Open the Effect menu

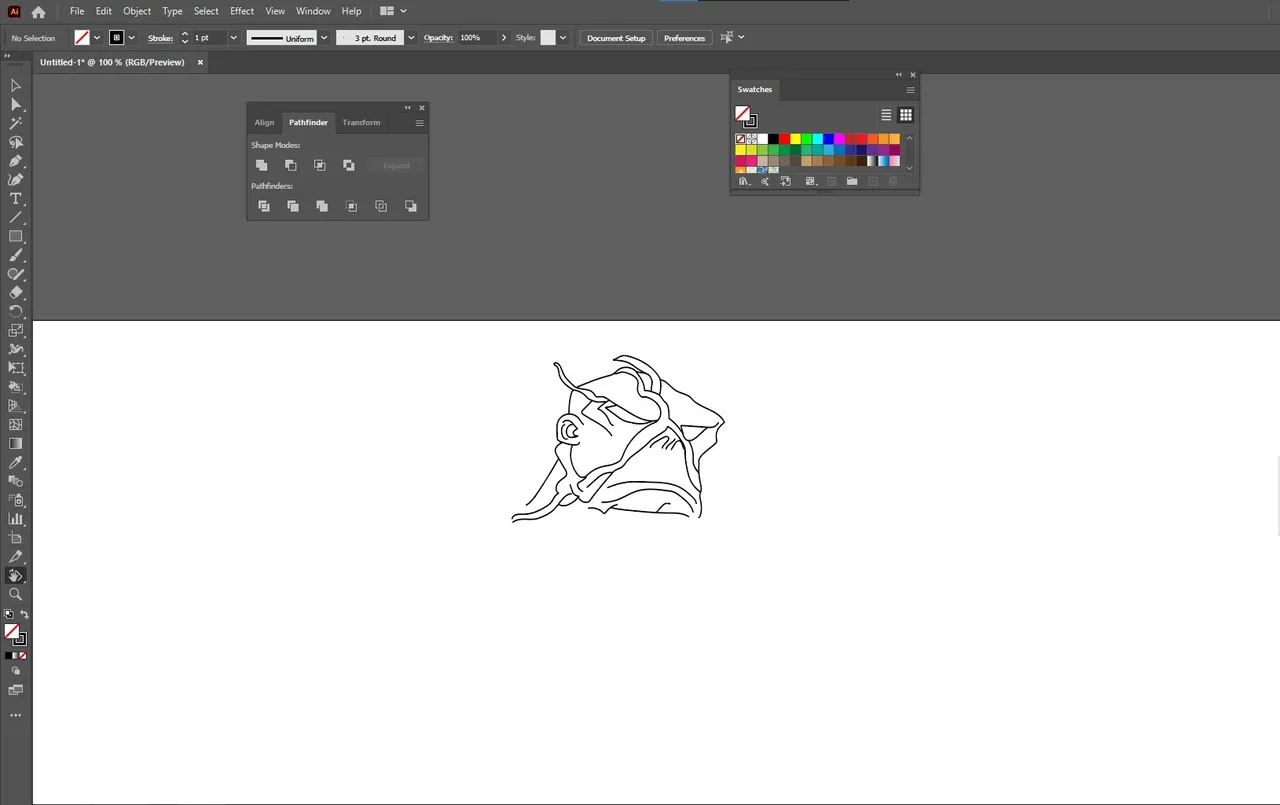242,11
